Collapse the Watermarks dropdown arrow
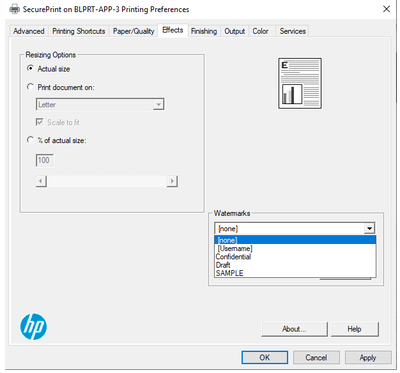This screenshot has height=373, width=400. pyautogui.click(x=369, y=229)
